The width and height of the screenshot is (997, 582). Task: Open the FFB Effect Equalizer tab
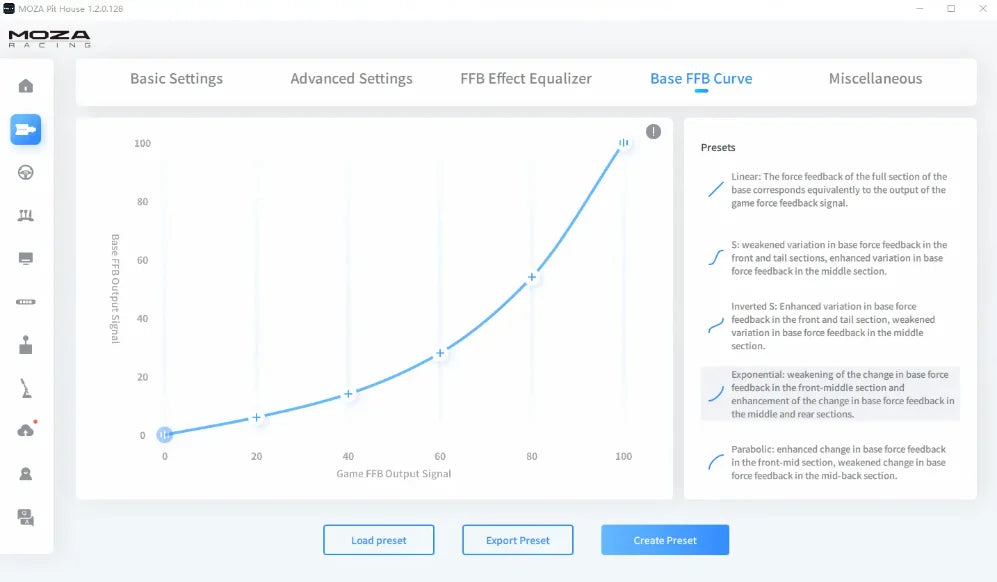point(526,79)
